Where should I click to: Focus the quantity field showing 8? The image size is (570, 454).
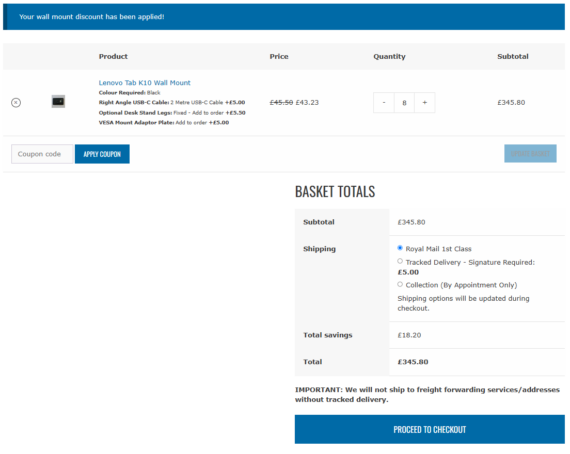tap(404, 103)
